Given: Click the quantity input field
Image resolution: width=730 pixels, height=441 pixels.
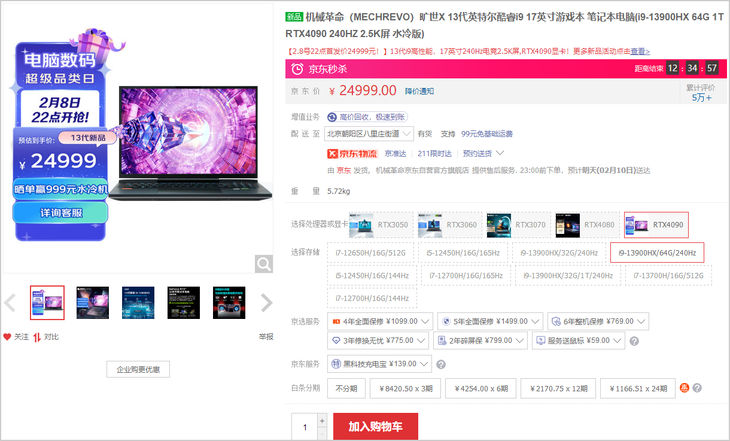Looking at the screenshot, I should click(305, 427).
